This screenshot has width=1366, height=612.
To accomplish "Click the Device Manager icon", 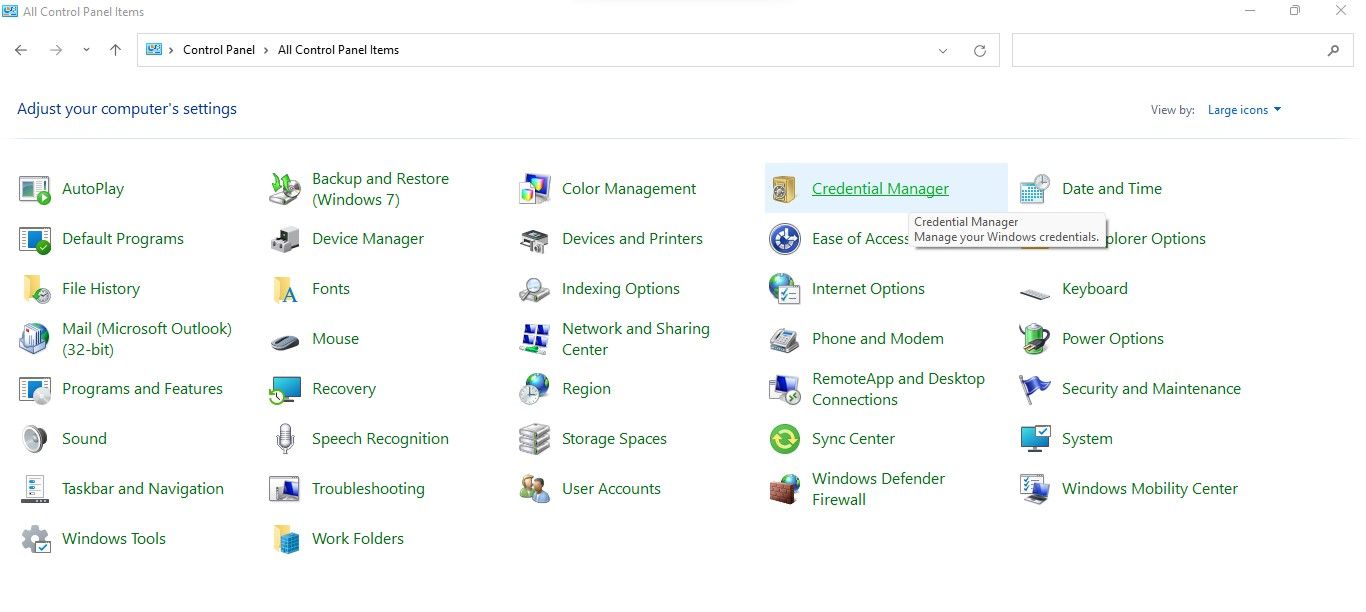I will click(285, 239).
